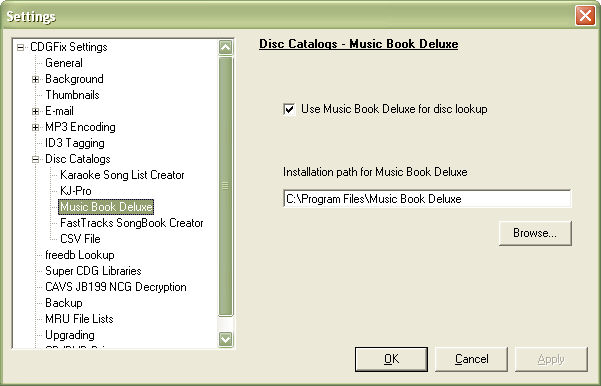Open freedb Lookup settings
Screen dimensions: 601x386
pyautogui.click(x=80, y=255)
